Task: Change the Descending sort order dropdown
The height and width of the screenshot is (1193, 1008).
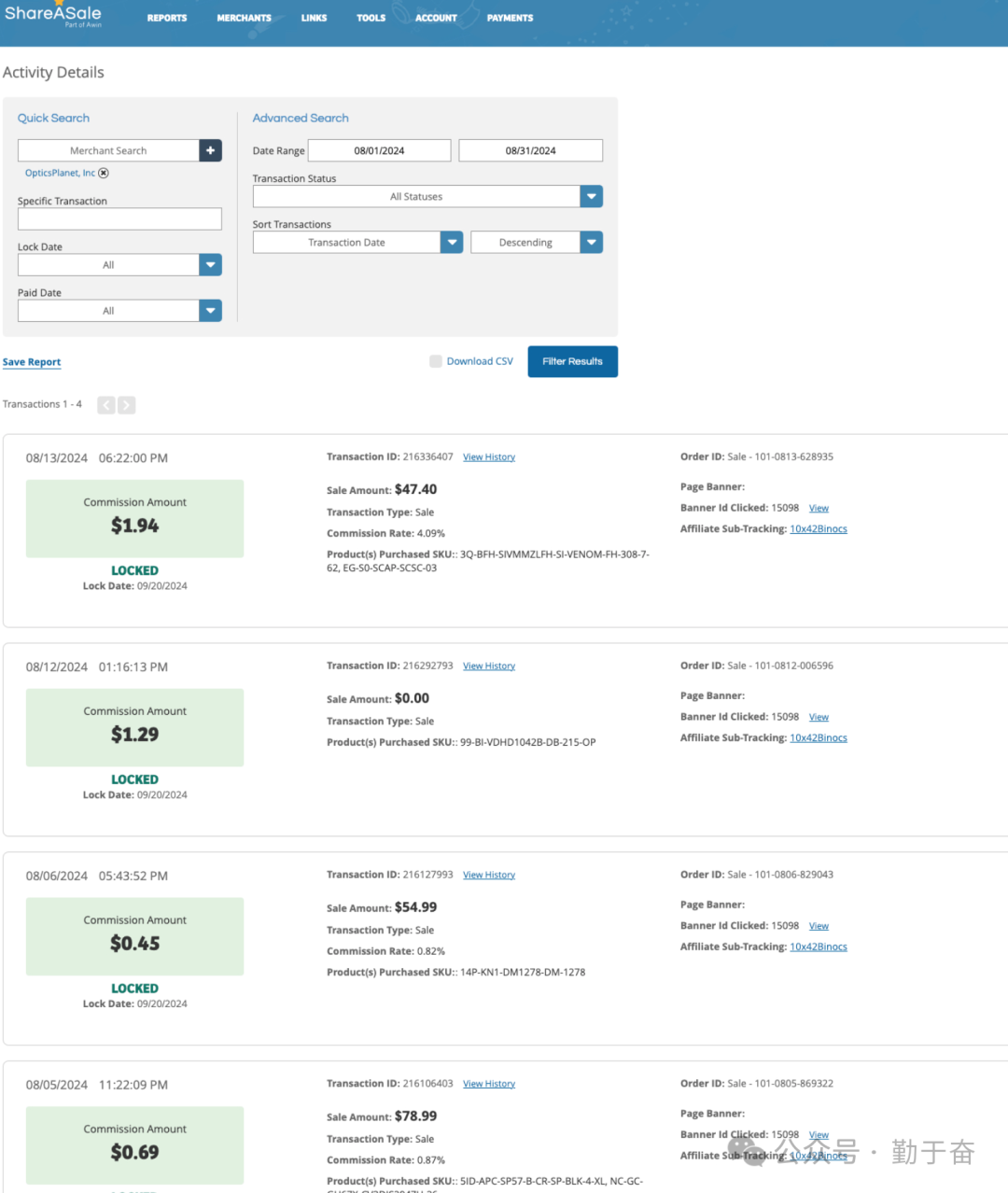Action: (x=591, y=243)
